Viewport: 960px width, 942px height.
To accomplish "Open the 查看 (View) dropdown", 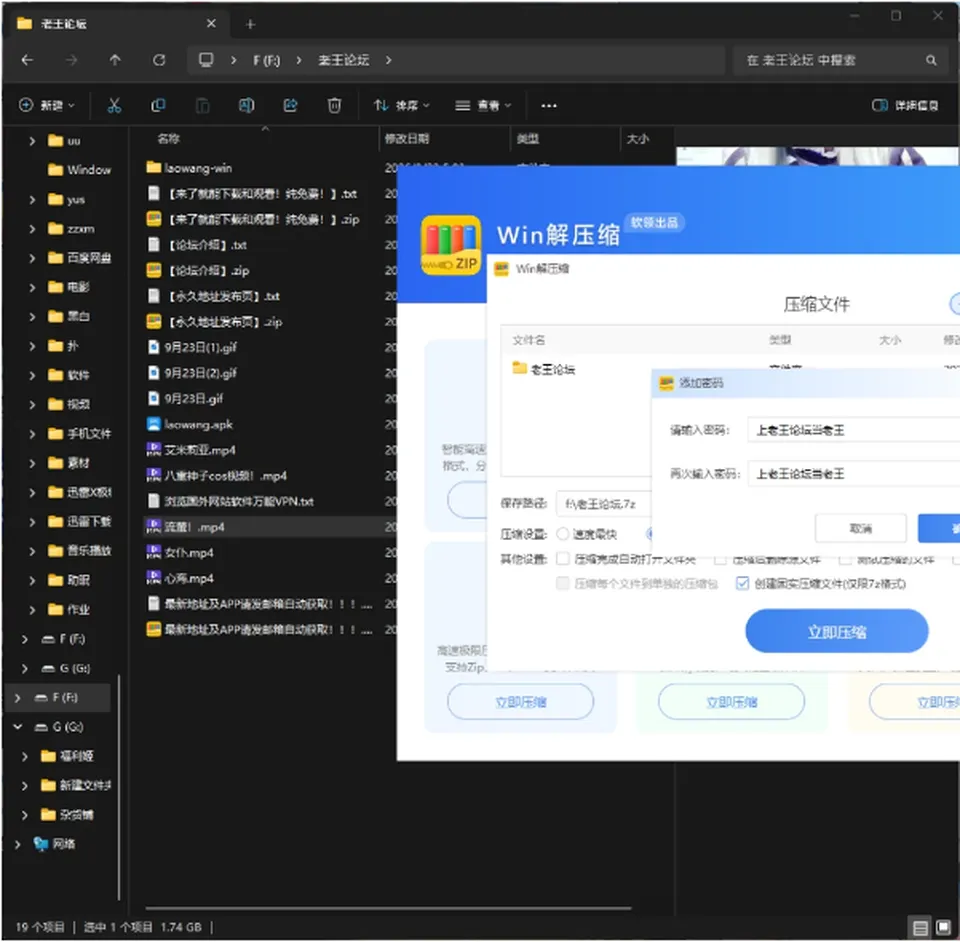I will 483,105.
